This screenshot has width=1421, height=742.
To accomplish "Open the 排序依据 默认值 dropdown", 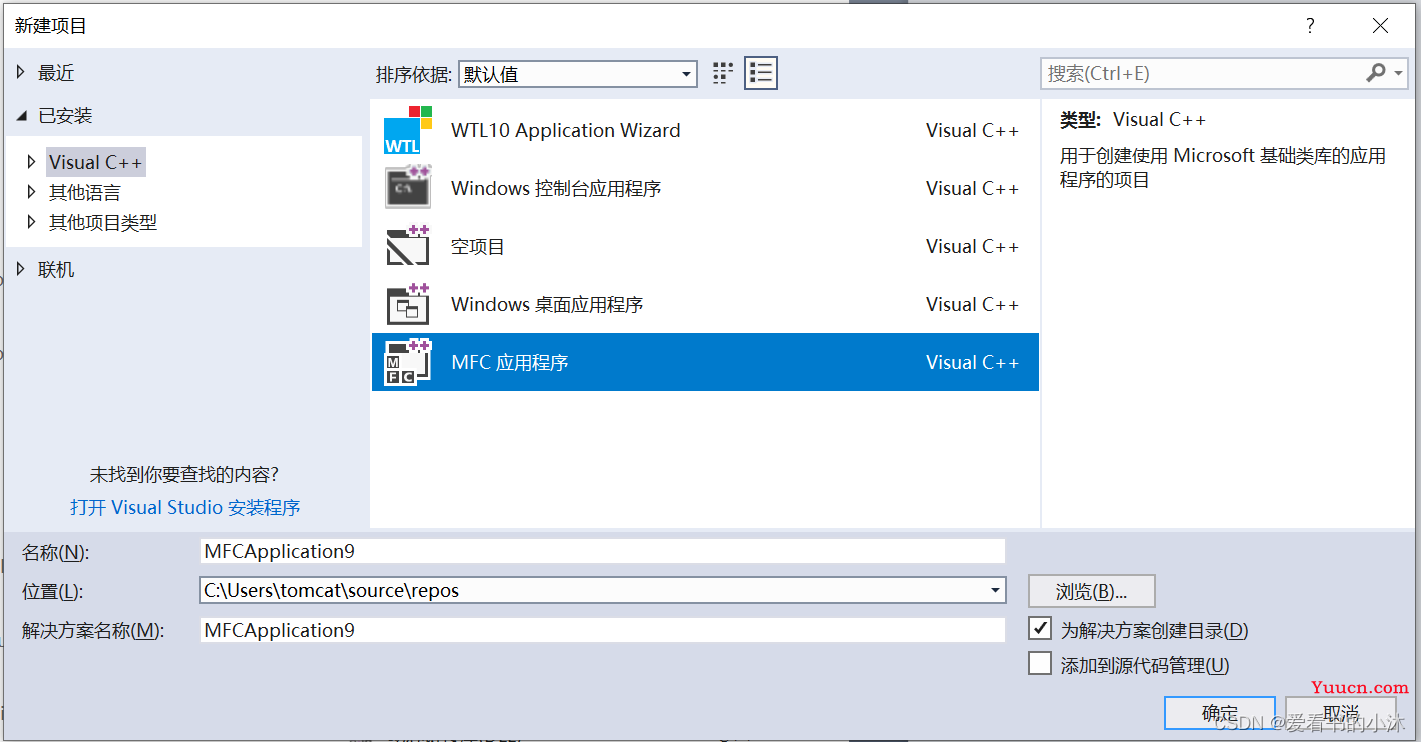I will pyautogui.click(x=578, y=74).
